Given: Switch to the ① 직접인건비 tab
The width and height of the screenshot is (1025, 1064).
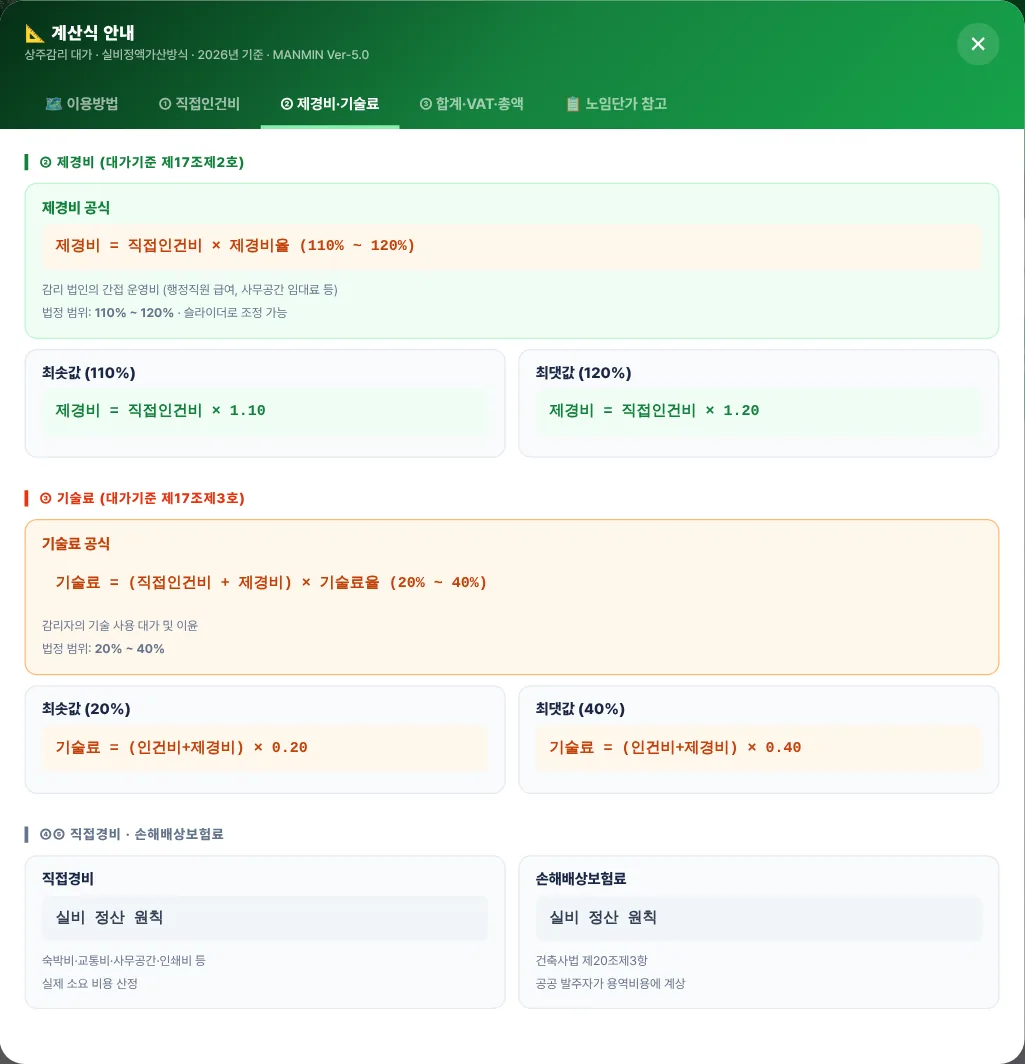Looking at the screenshot, I should tap(199, 104).
